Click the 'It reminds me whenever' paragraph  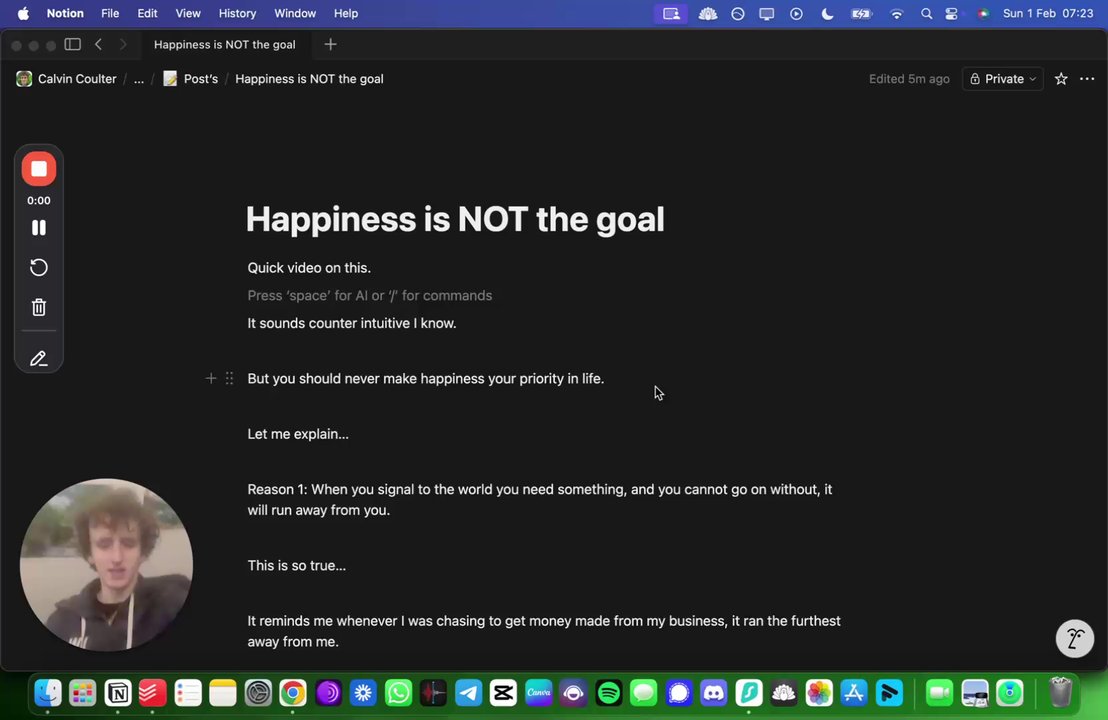pos(544,631)
